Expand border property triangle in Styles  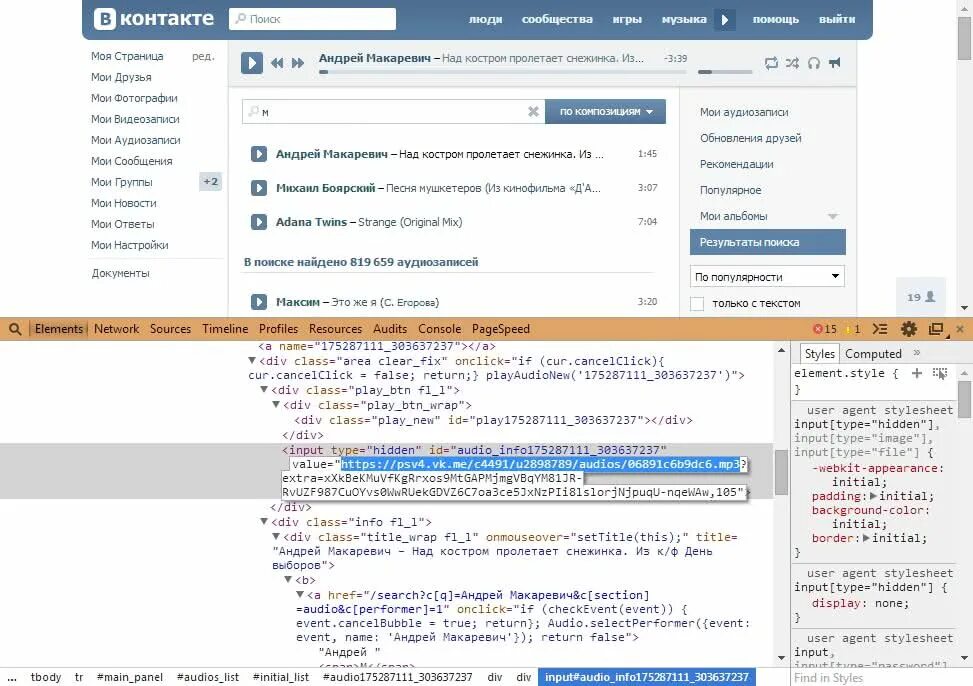867,538
